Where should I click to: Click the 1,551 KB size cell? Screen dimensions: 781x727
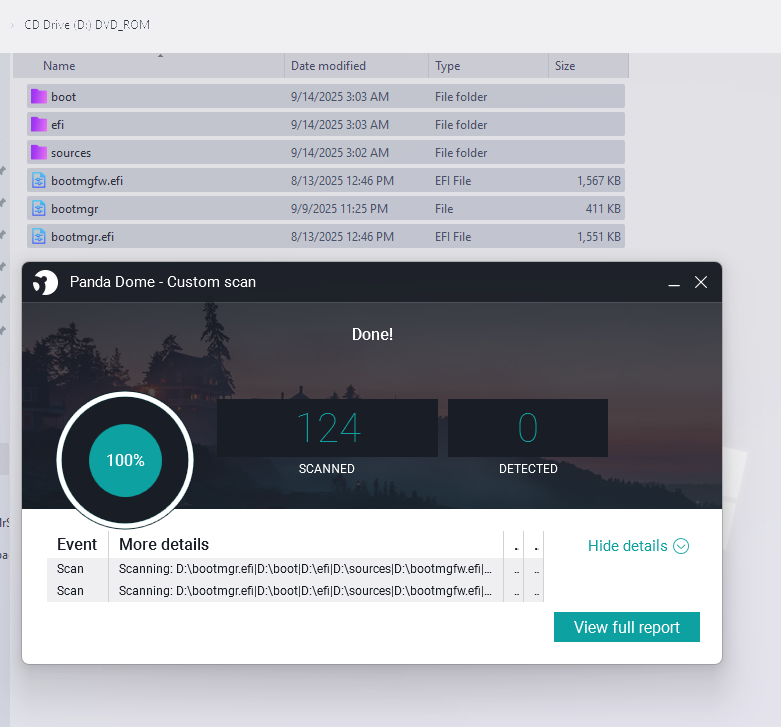pyautogui.click(x=599, y=236)
